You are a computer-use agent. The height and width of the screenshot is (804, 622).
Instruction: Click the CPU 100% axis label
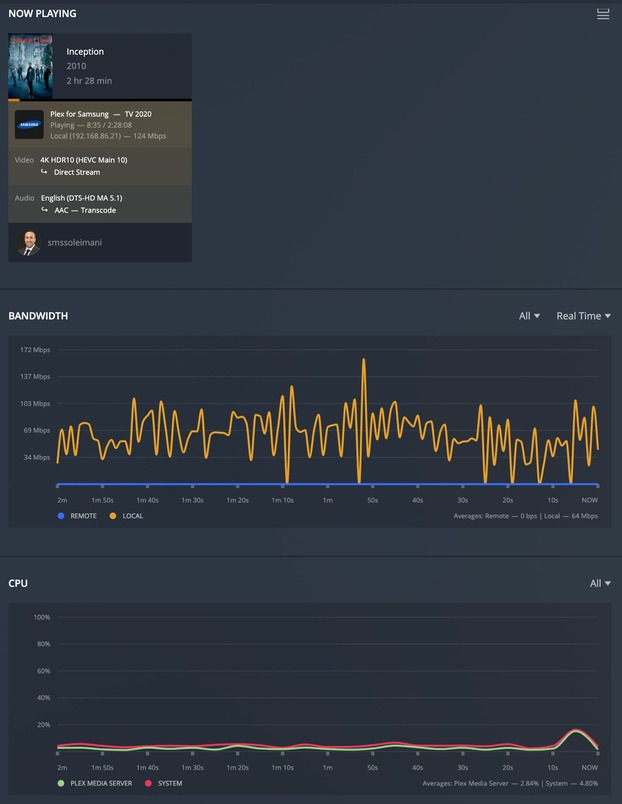coord(42,617)
